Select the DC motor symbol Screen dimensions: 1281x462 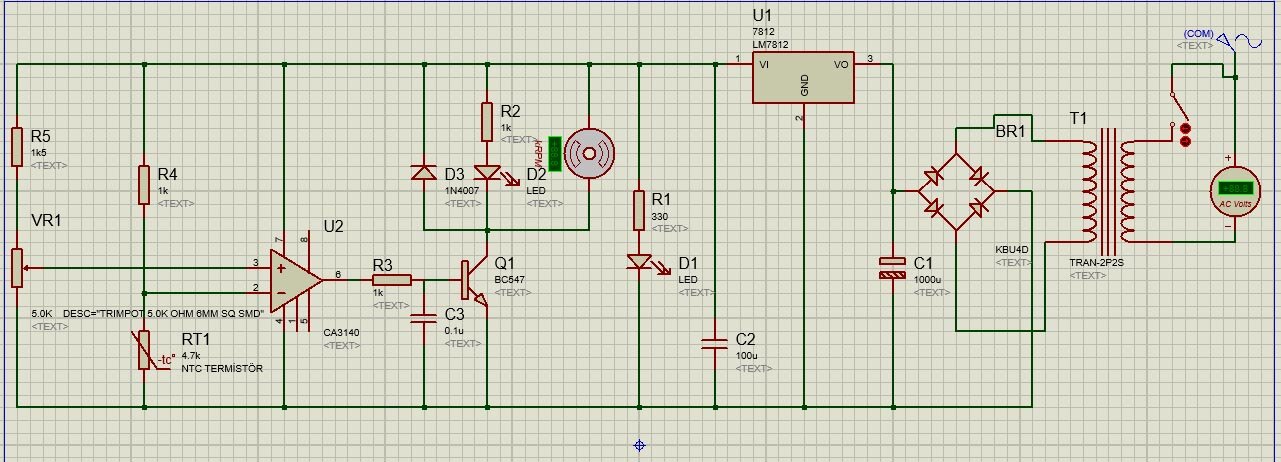tap(588, 153)
